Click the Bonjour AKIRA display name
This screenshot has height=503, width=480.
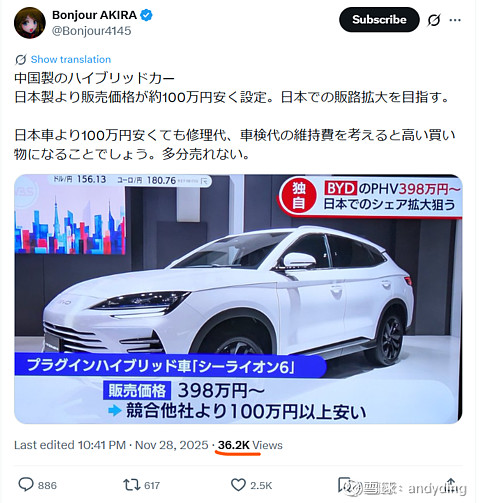94,15
